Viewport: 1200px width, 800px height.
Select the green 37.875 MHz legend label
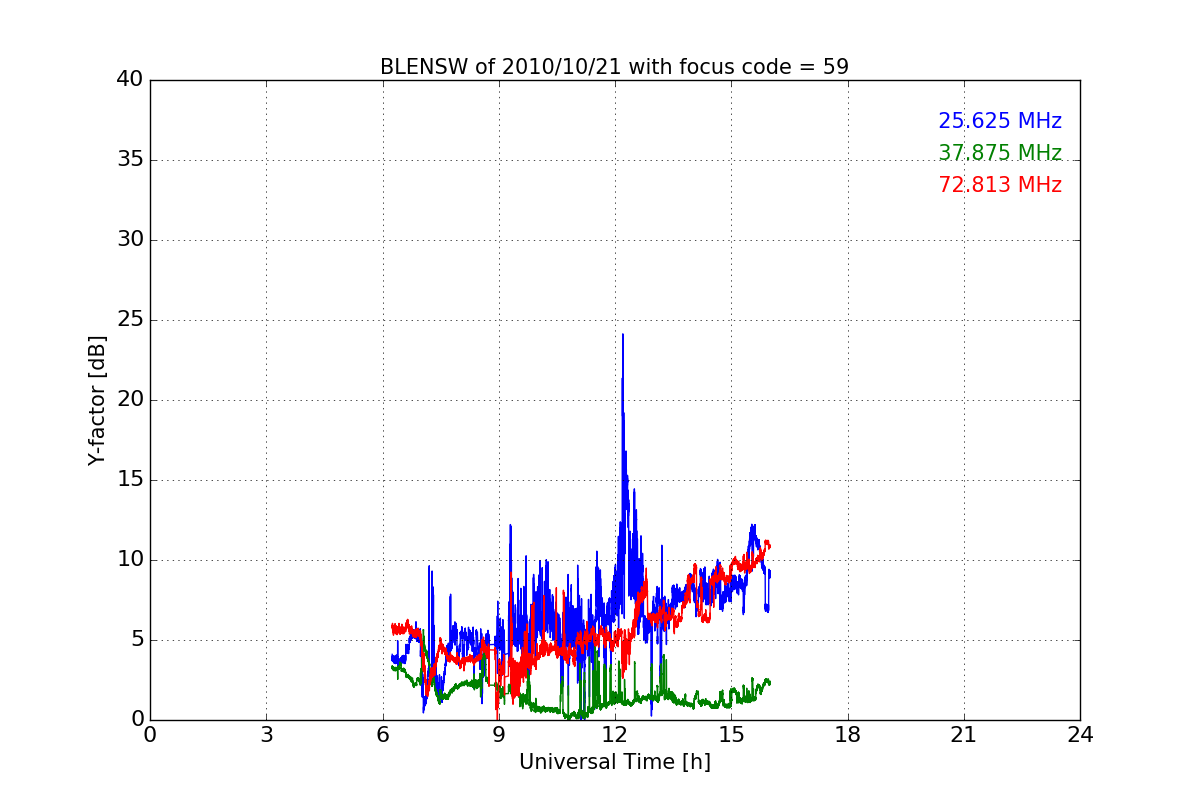click(1000, 153)
